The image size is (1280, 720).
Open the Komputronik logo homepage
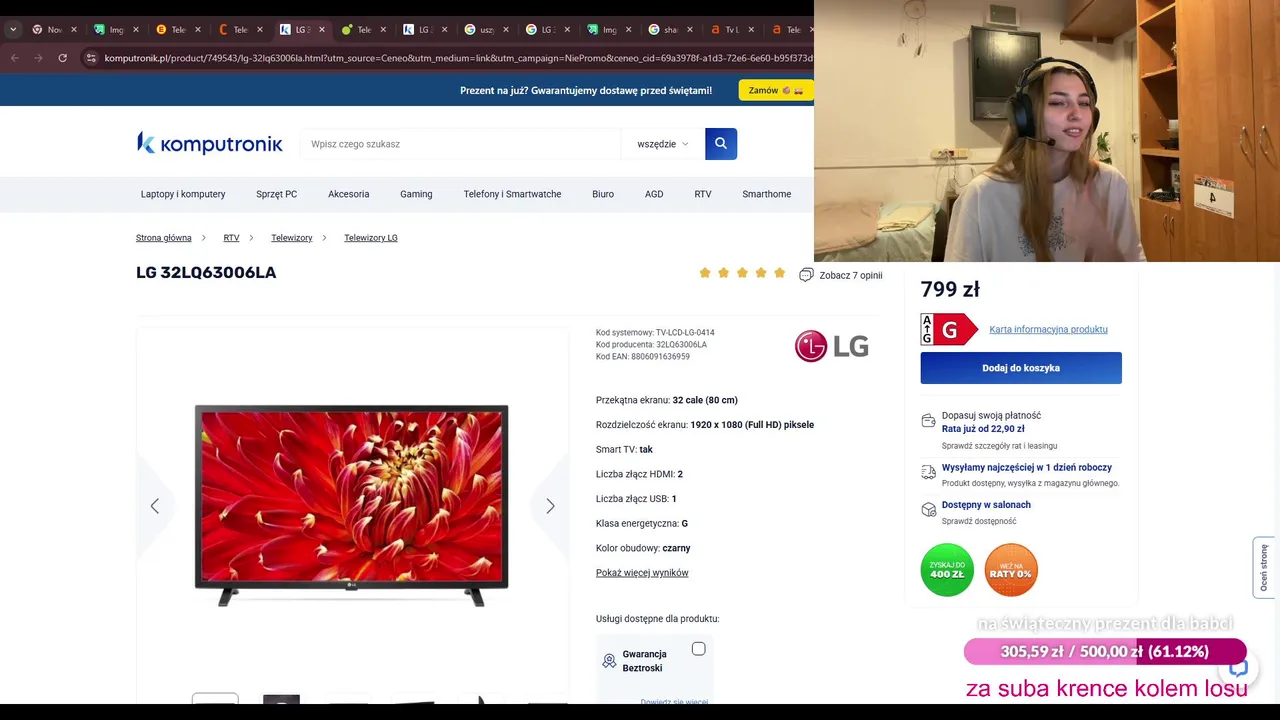coord(210,144)
